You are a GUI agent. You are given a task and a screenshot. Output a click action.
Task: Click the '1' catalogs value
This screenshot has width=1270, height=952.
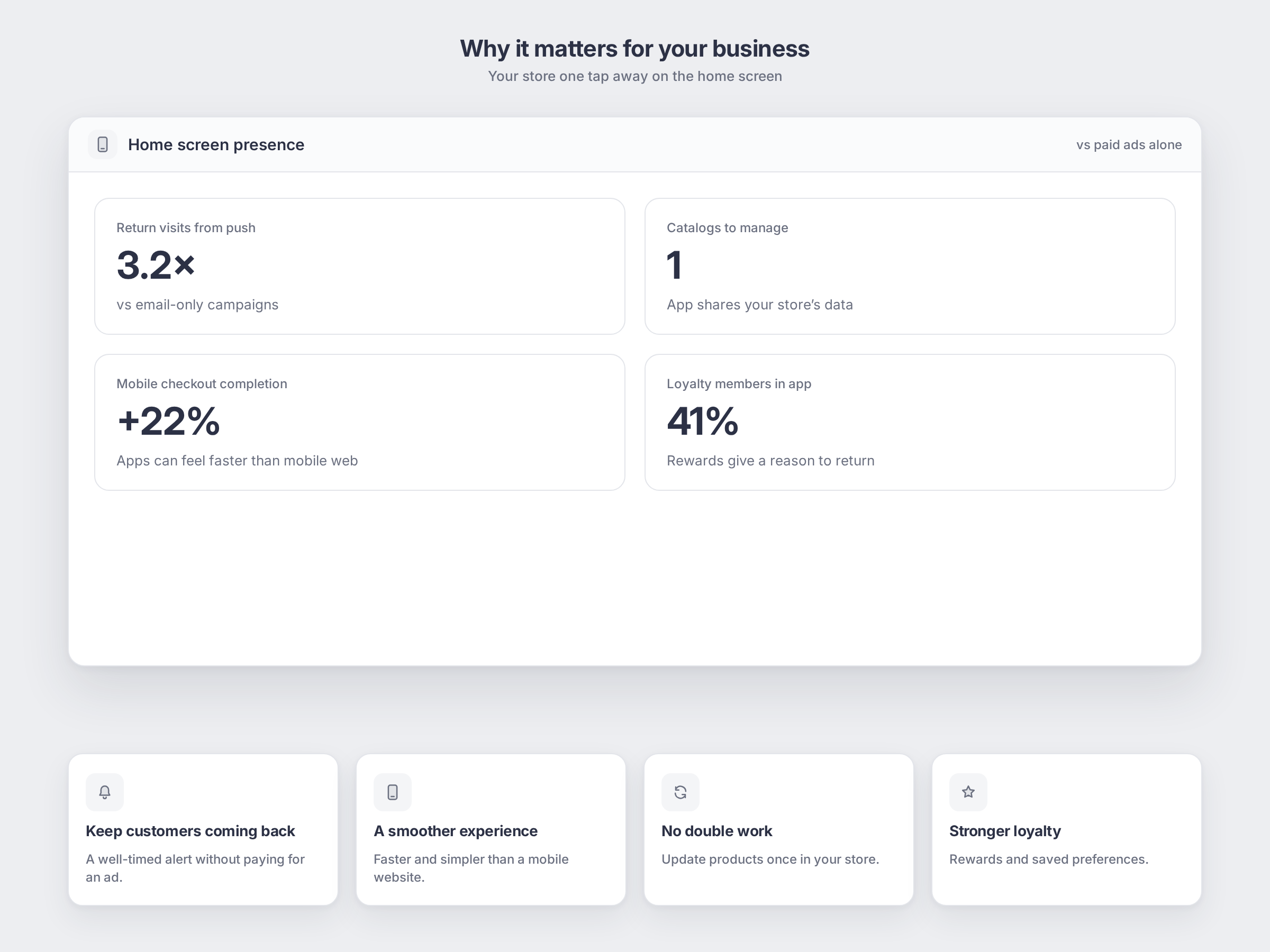click(675, 265)
